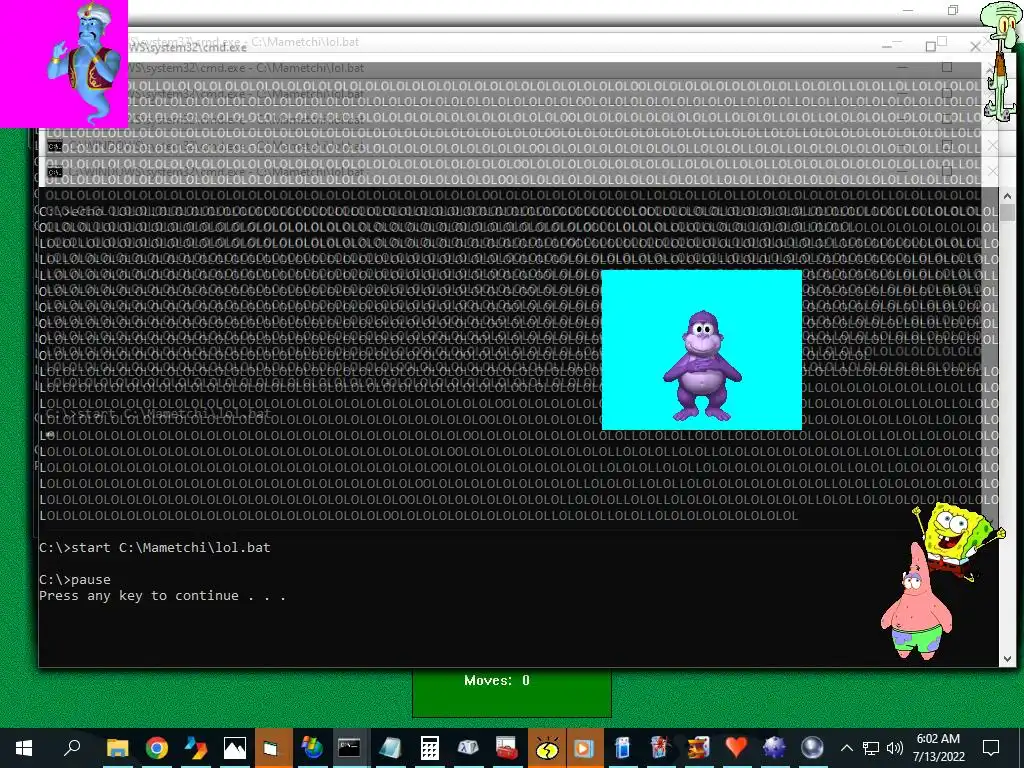This screenshot has height=768, width=1024.
Task: Open the Minesweeper spiked mine taskbar icon
Action: [774, 748]
